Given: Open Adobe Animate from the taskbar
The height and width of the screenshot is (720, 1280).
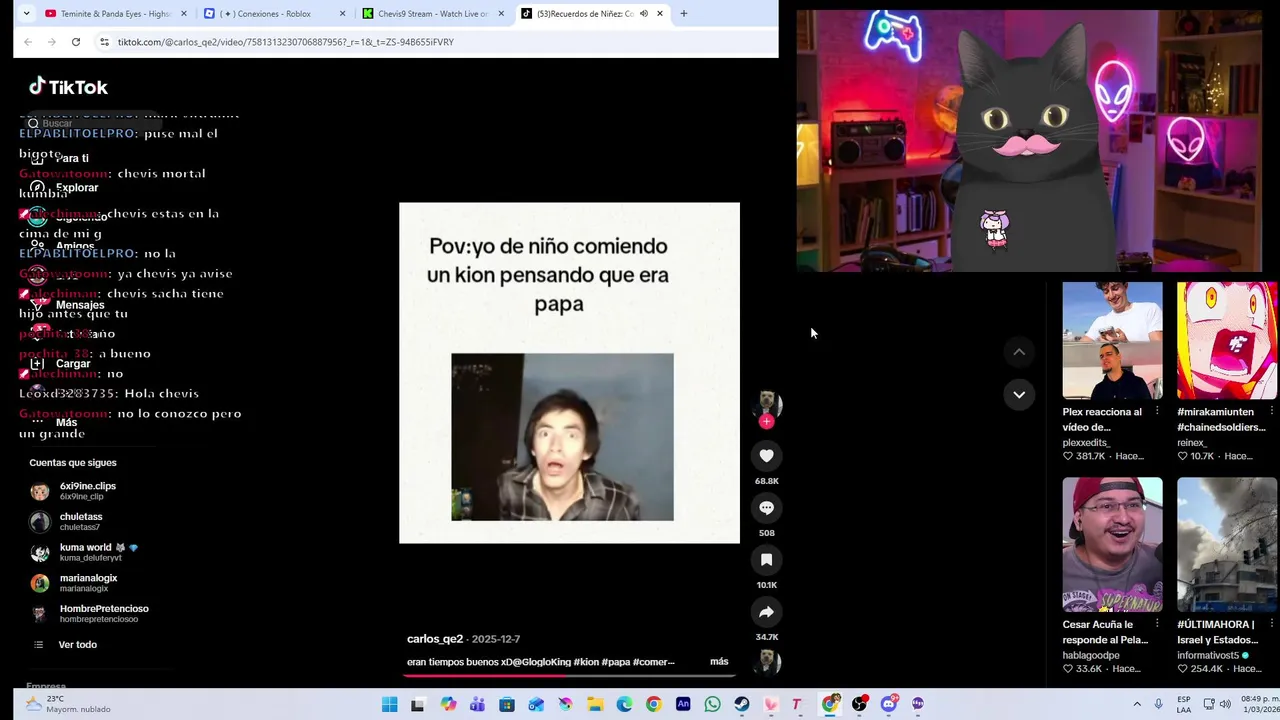Looking at the screenshot, I should (x=683, y=704).
